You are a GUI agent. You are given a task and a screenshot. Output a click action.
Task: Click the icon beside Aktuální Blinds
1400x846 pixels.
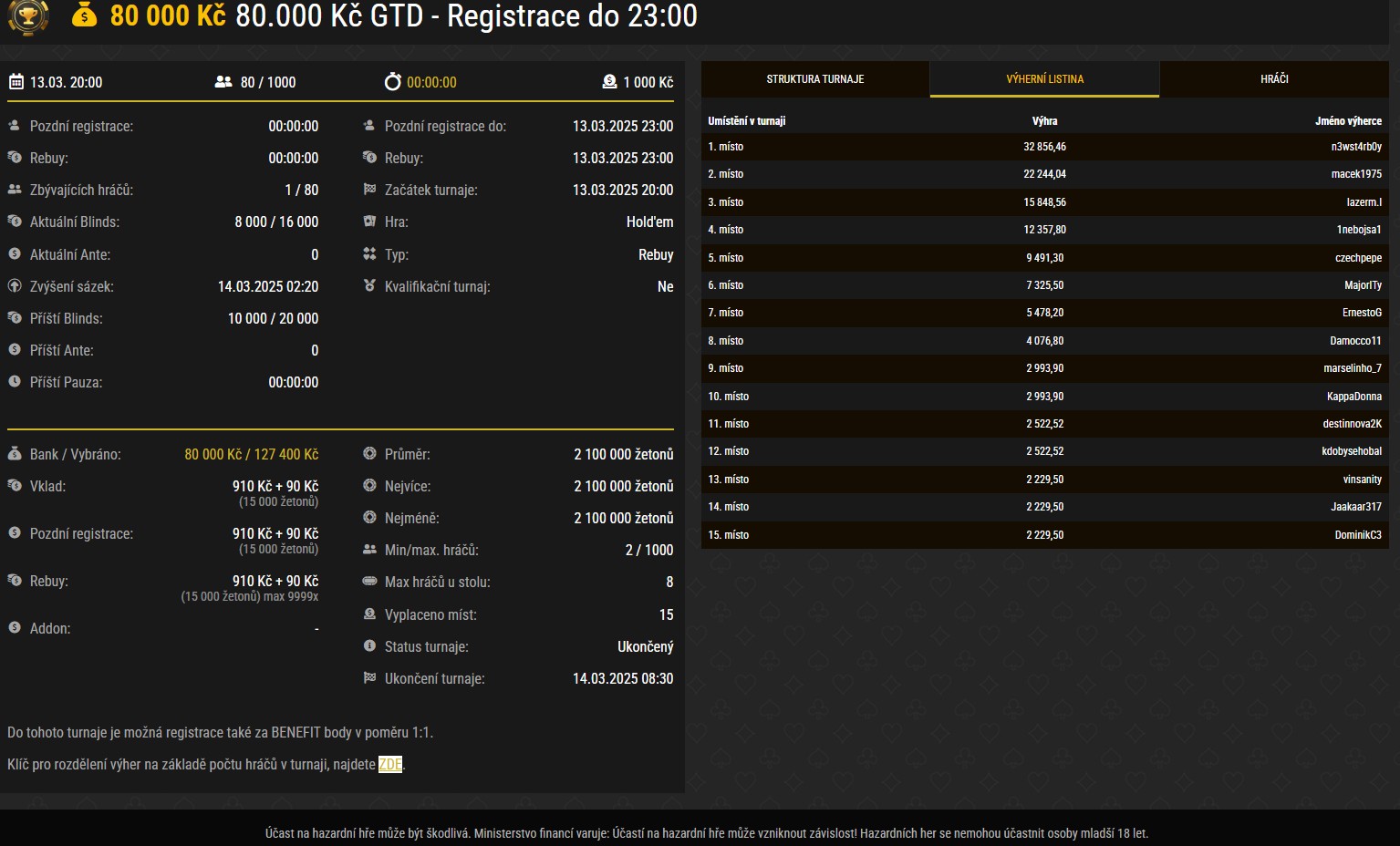15,222
